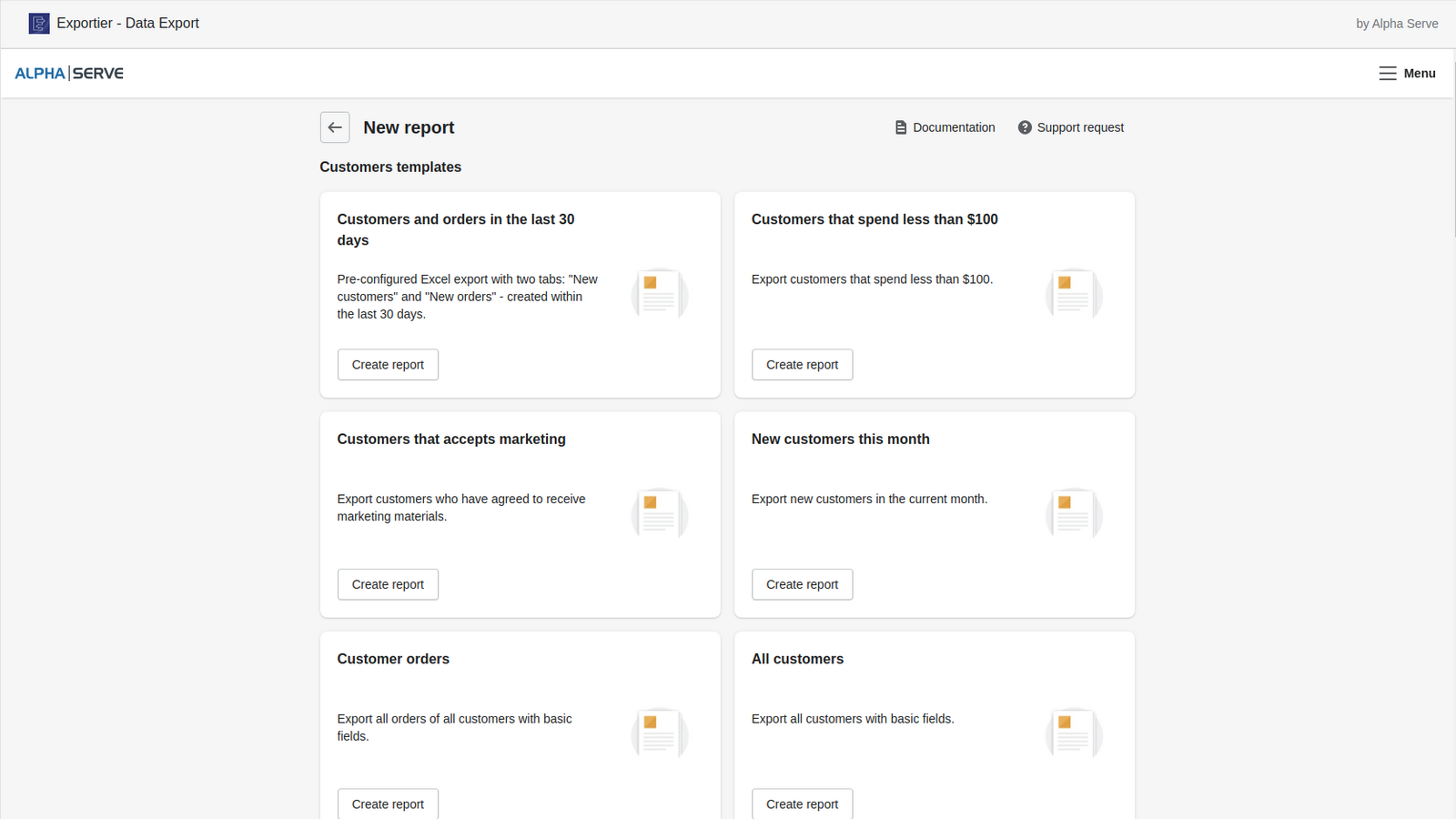Screen dimensions: 1456x819
Task: Create report for Customers and orders last 30 days
Action: [x=388, y=365]
